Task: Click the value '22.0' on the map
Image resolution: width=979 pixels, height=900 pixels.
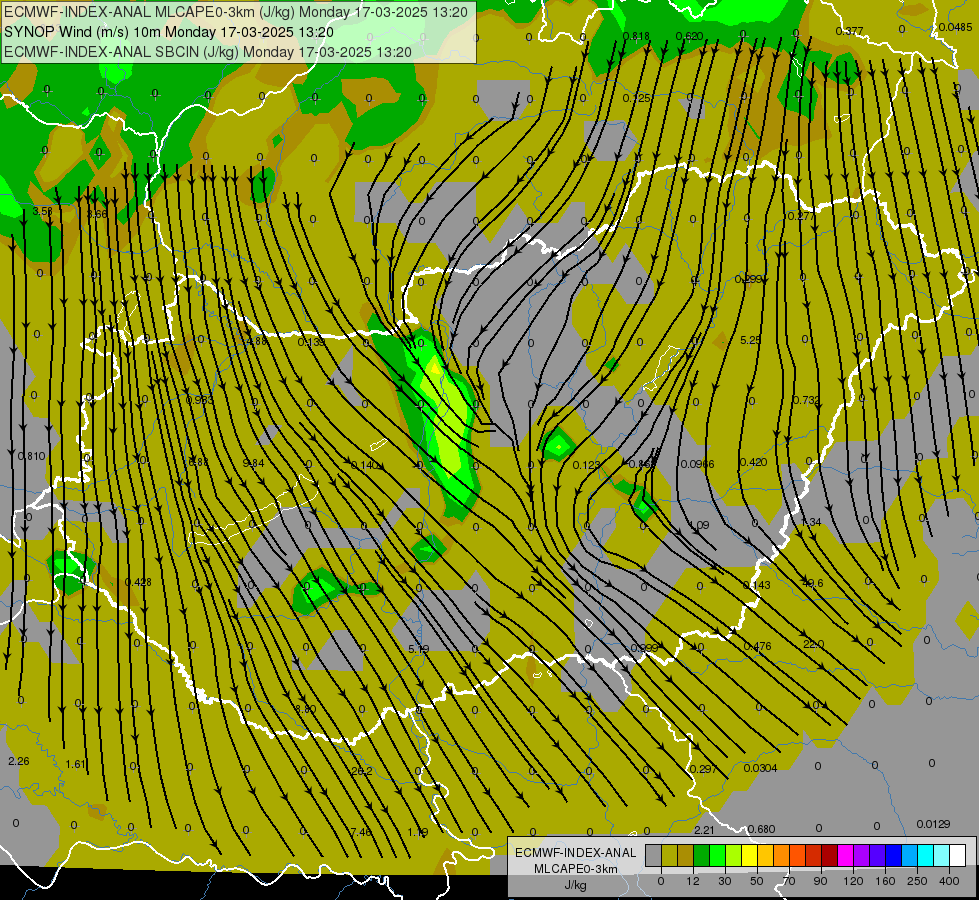Action: pyautogui.click(x=814, y=645)
